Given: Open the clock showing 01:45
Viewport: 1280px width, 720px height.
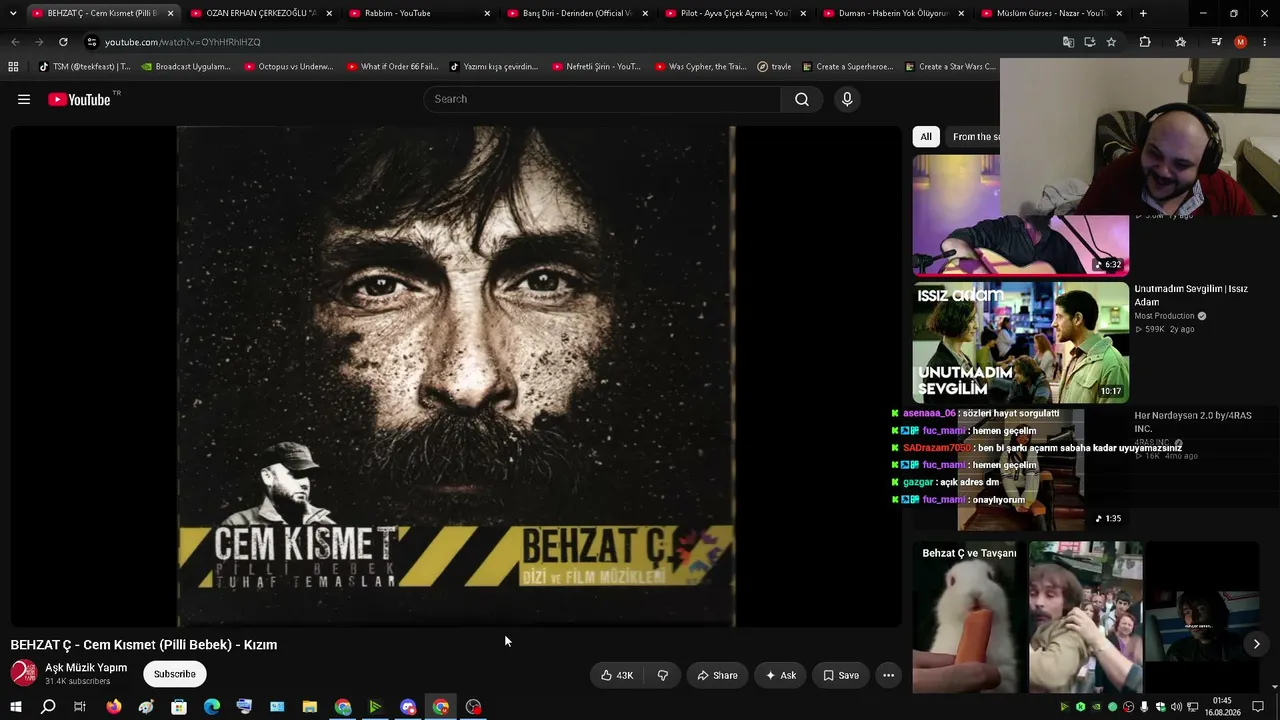Looking at the screenshot, I should pyautogui.click(x=1222, y=707).
